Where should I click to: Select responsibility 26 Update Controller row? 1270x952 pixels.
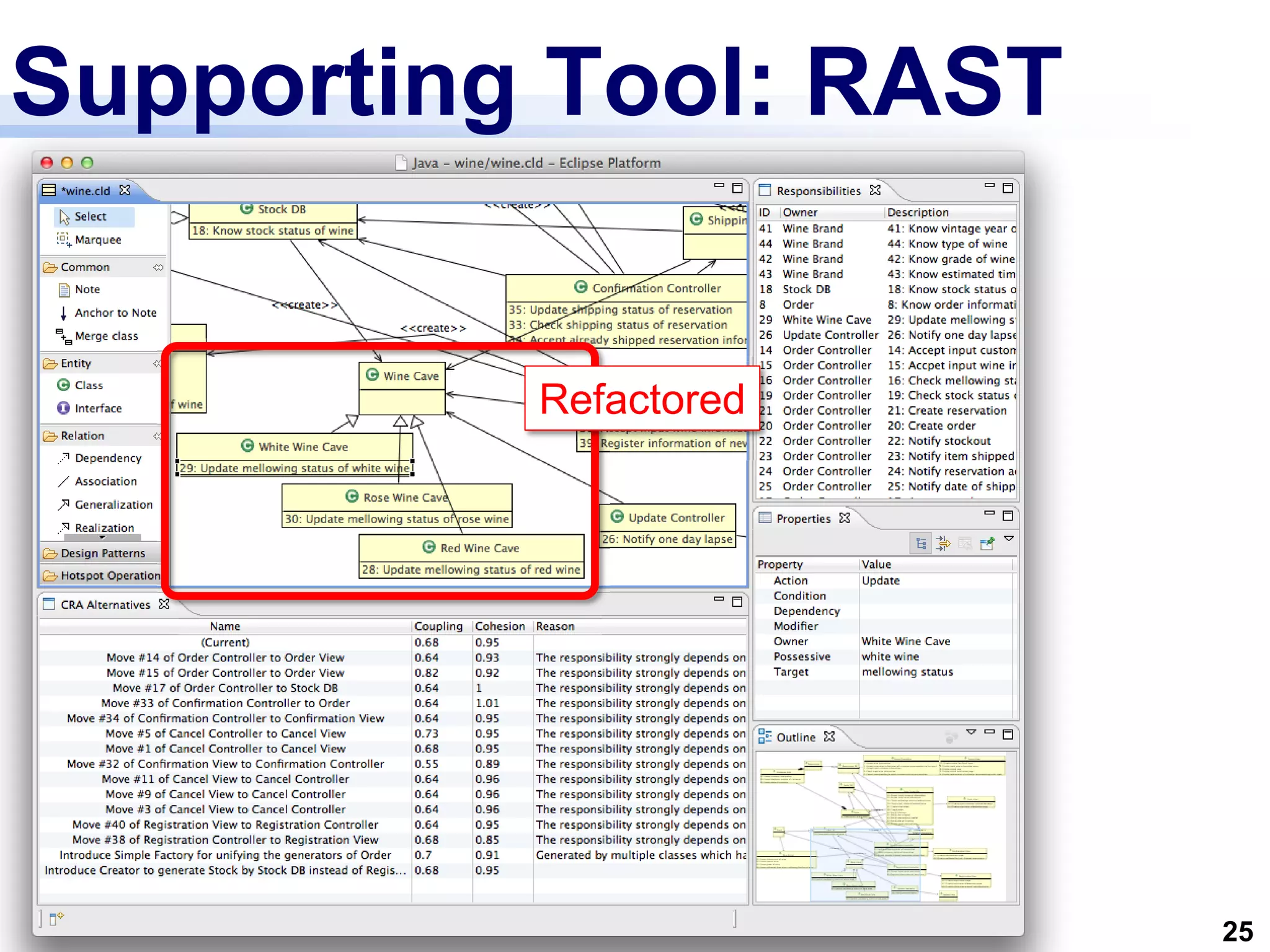887,335
